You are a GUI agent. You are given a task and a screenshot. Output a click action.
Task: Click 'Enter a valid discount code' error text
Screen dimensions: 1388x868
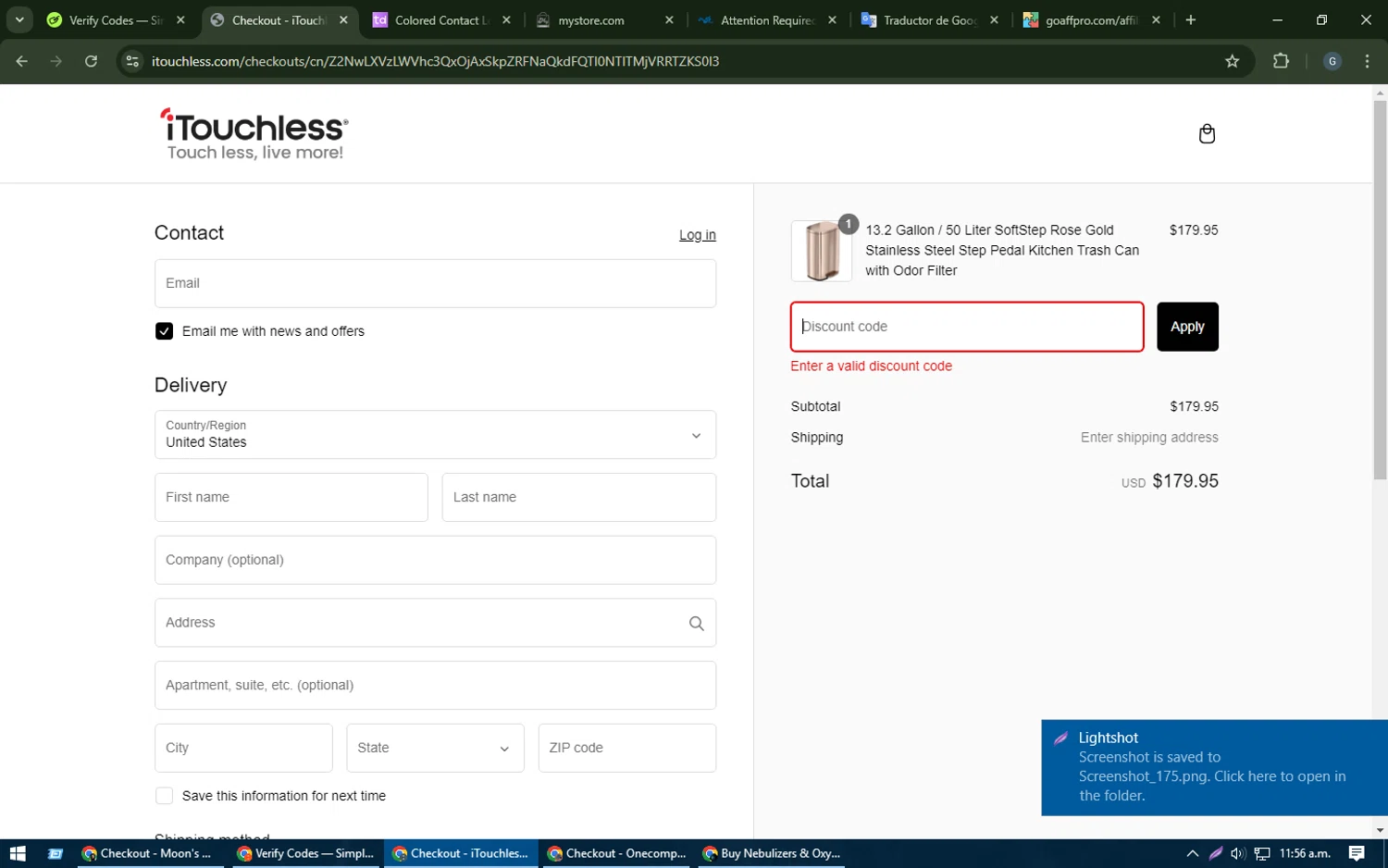[871, 366]
